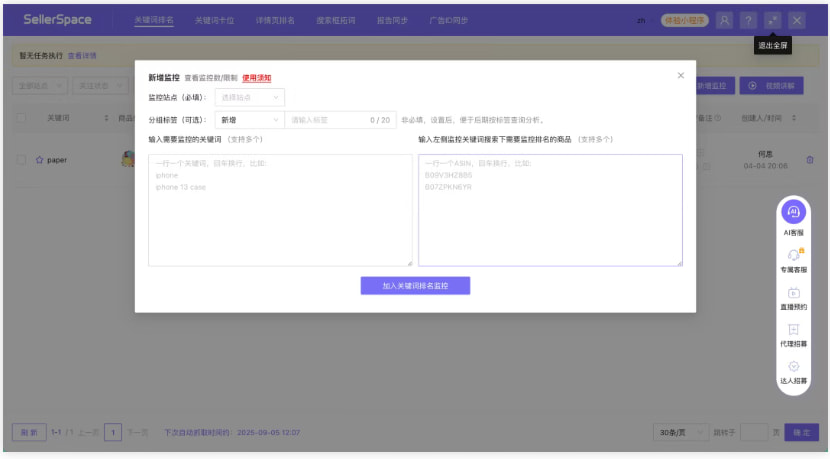Focus the keywords textarea on the left
The width and height of the screenshot is (830, 459).
coord(280,210)
